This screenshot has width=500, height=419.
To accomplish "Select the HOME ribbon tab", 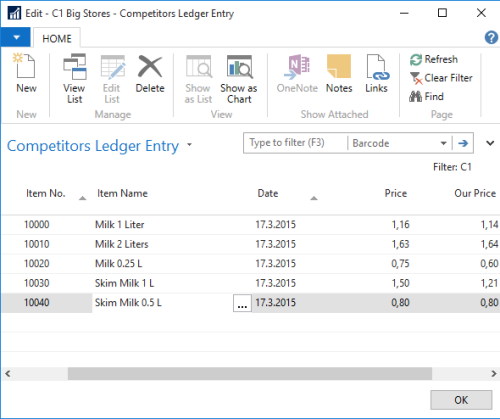I will pos(57,38).
